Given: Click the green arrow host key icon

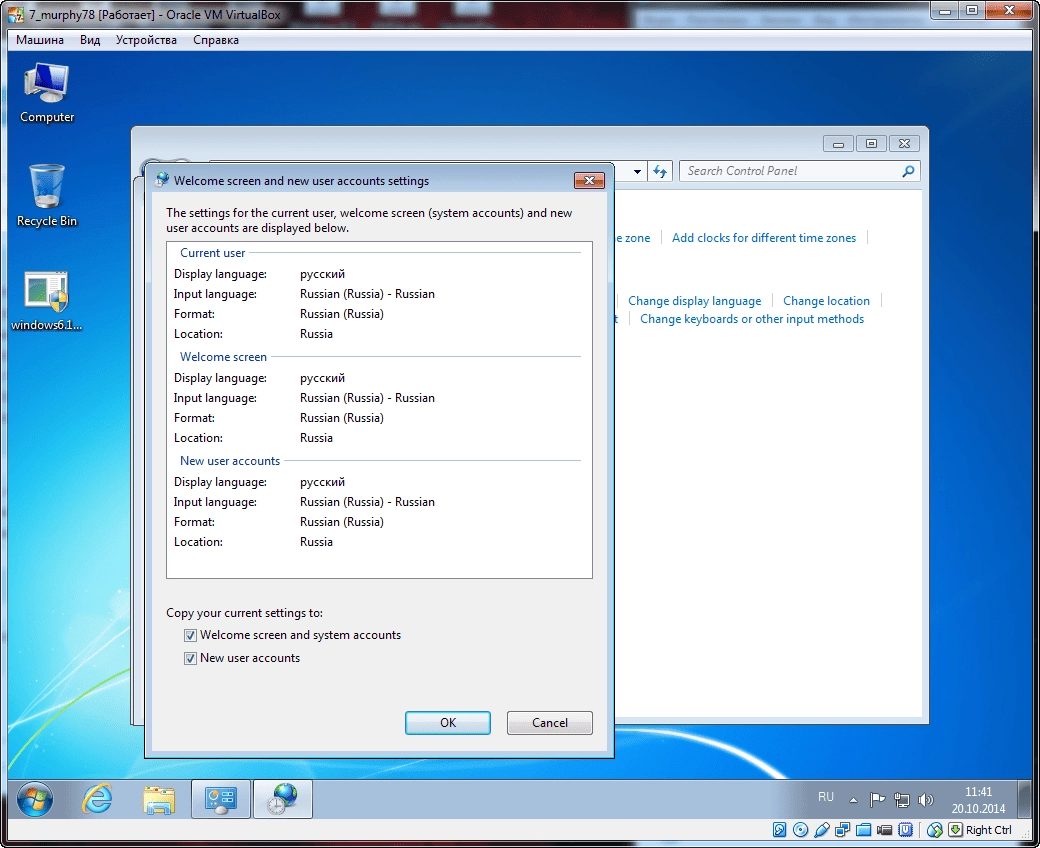Looking at the screenshot, I should 955,829.
